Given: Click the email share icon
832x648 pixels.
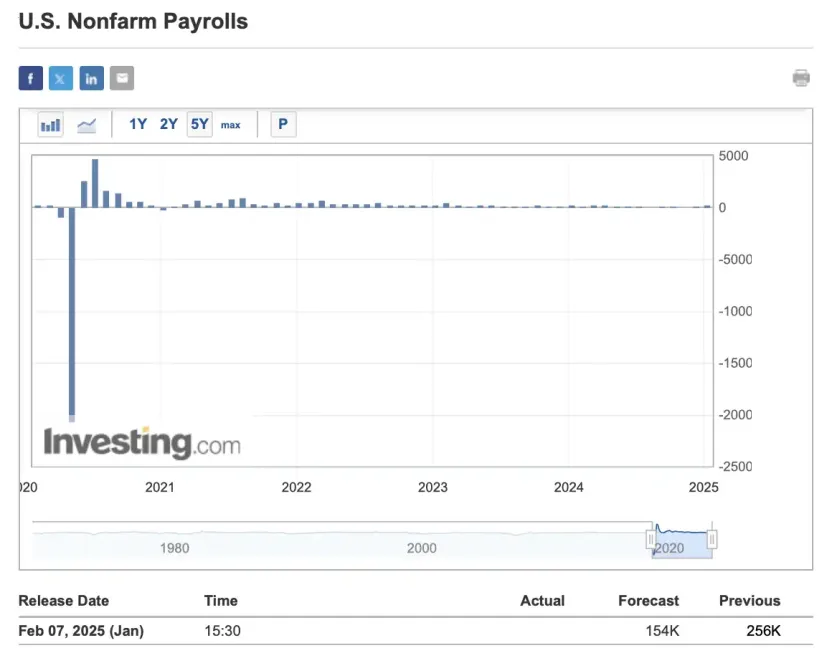Looking at the screenshot, I should (121, 78).
